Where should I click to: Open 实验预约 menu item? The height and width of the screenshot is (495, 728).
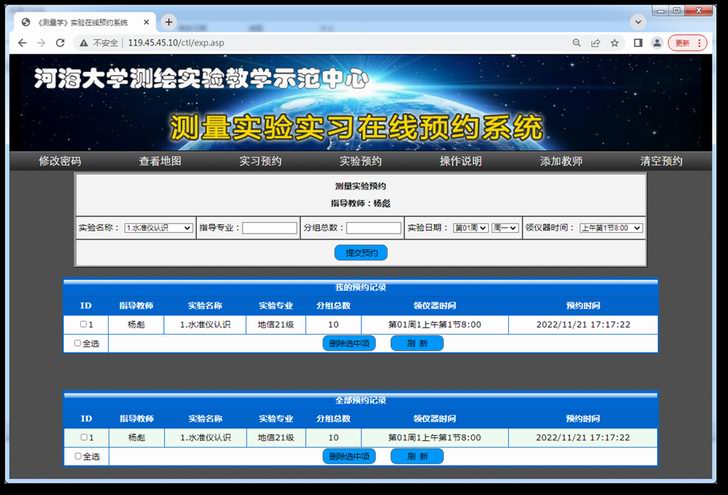(x=361, y=161)
